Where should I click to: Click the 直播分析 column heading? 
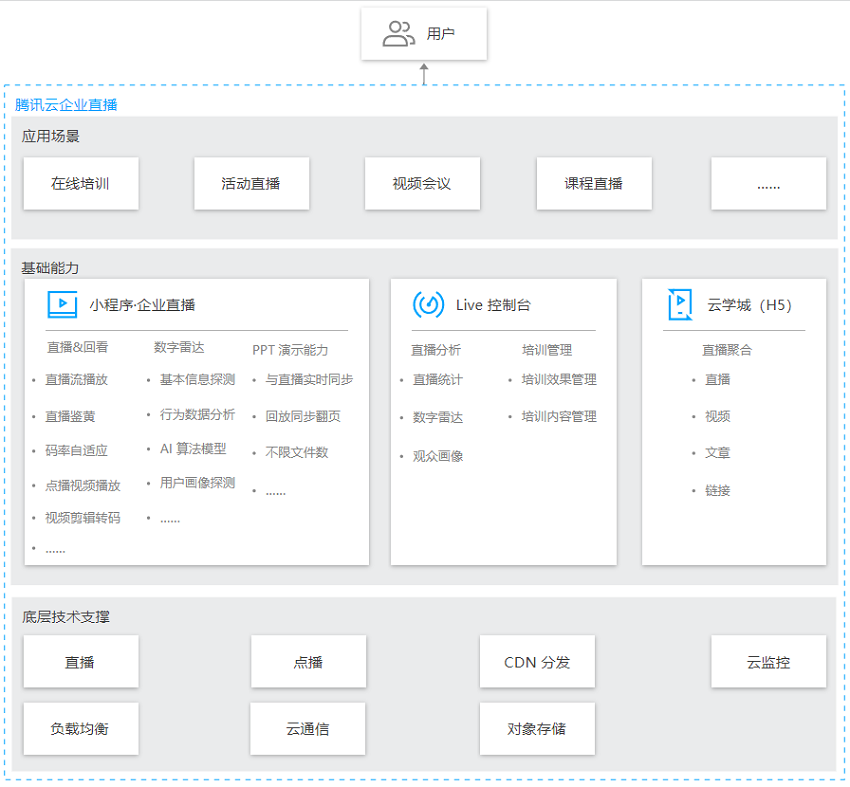point(436,350)
